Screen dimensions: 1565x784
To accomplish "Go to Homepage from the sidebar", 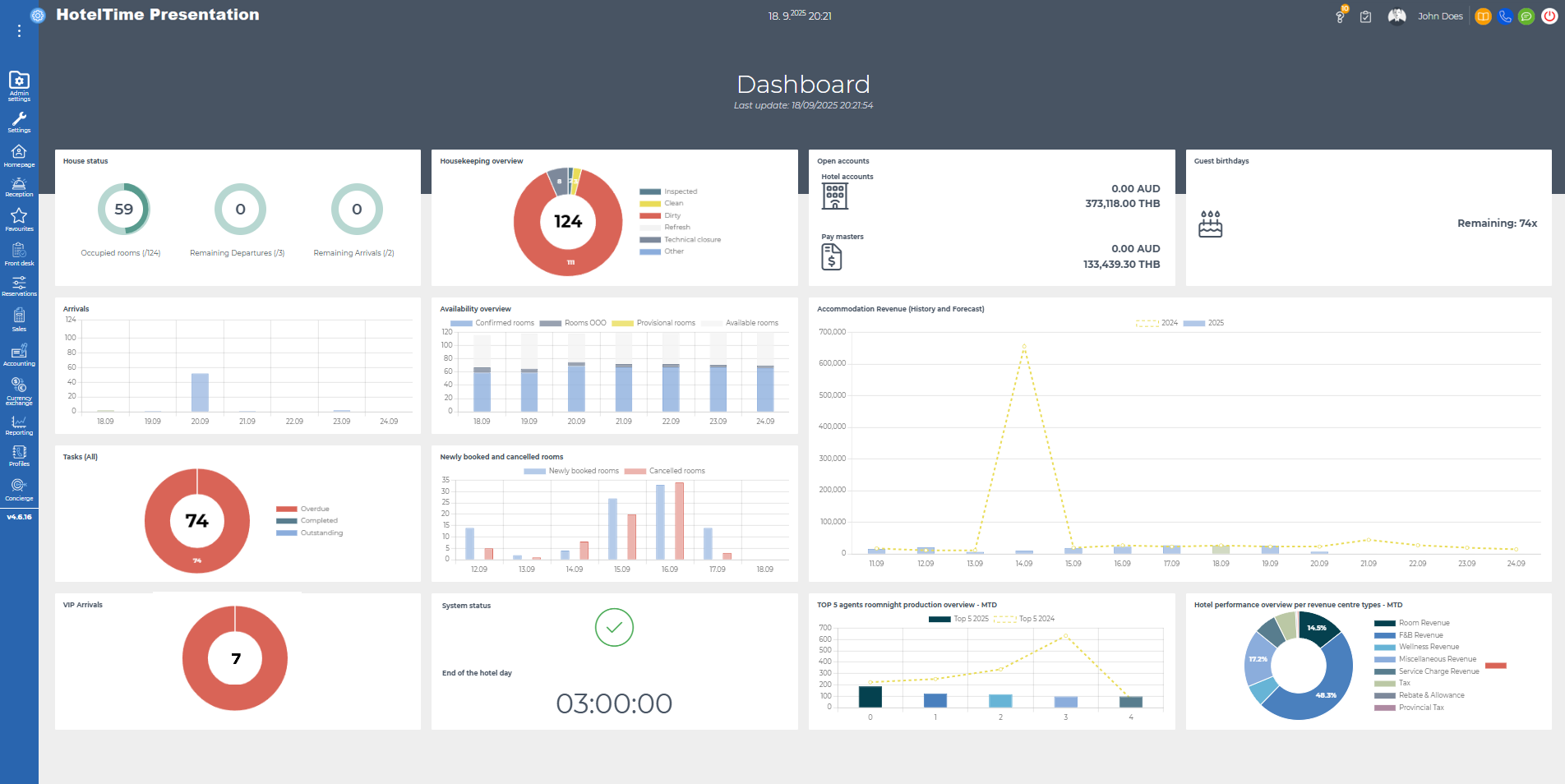I will coord(19,155).
